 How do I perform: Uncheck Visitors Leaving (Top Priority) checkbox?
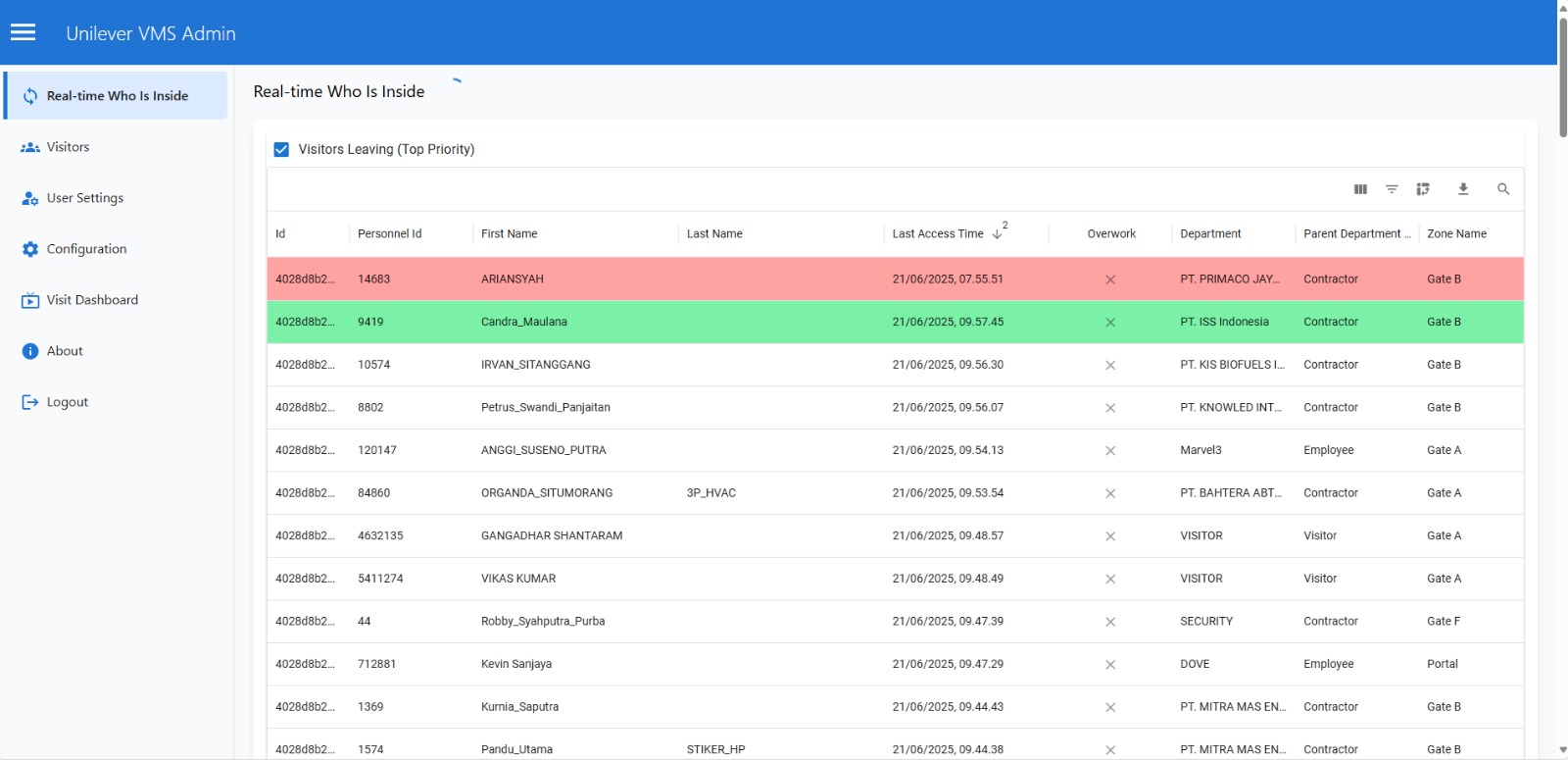click(x=281, y=149)
